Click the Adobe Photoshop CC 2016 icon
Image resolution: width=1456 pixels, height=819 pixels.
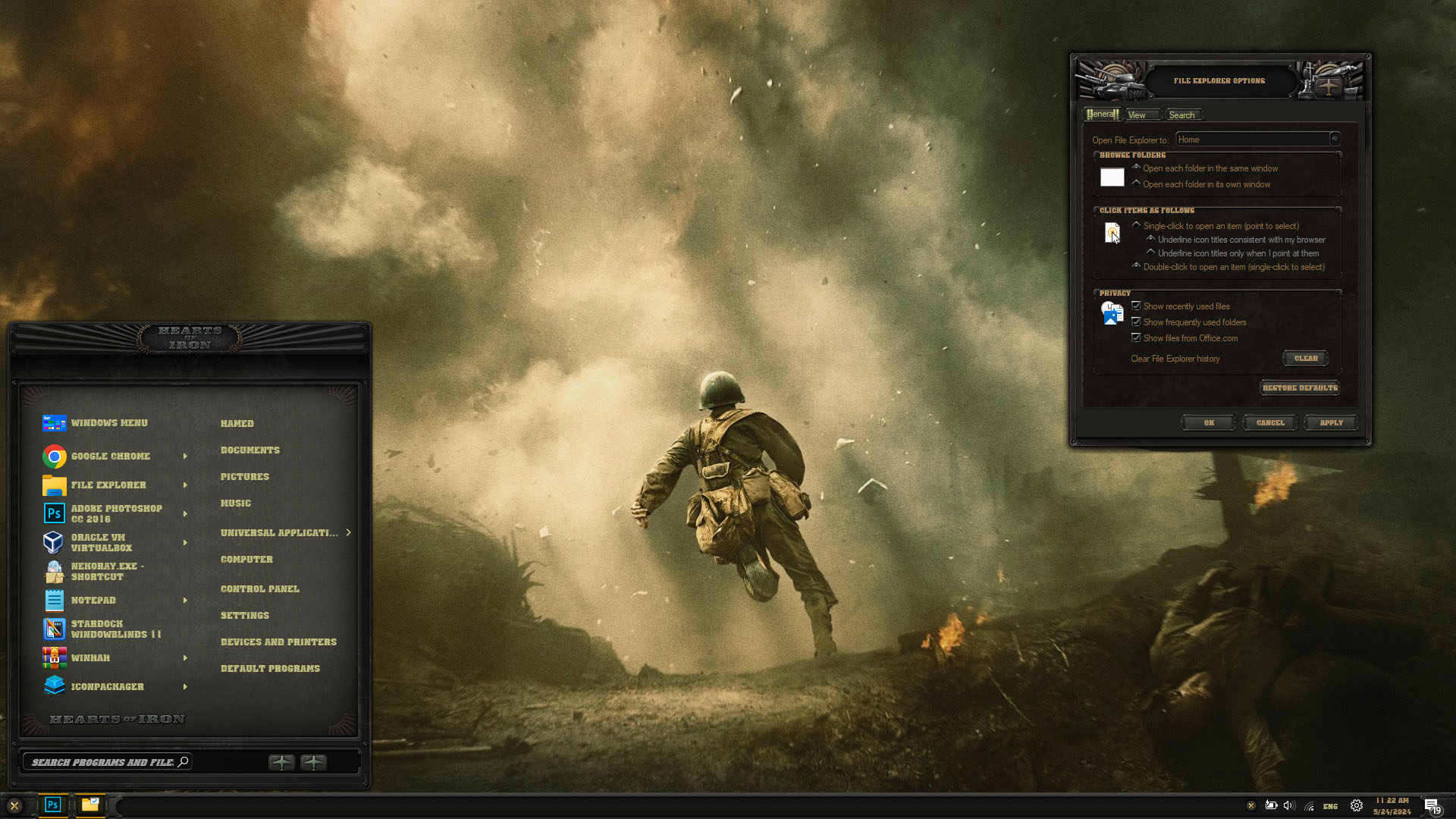point(54,513)
